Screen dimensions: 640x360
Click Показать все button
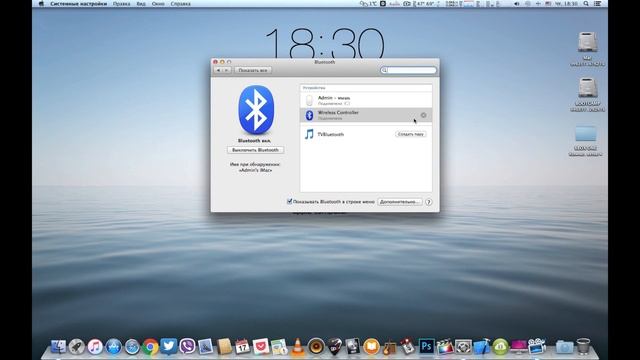(253, 70)
